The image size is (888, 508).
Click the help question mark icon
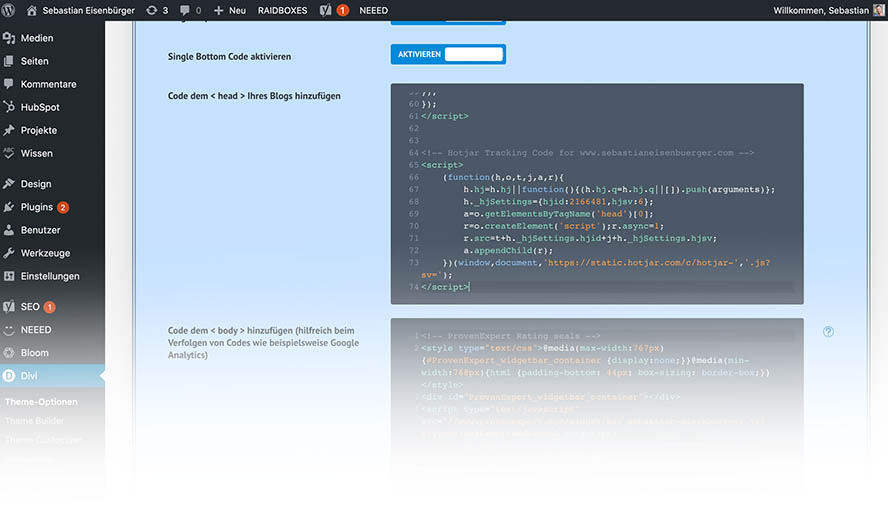(x=828, y=332)
